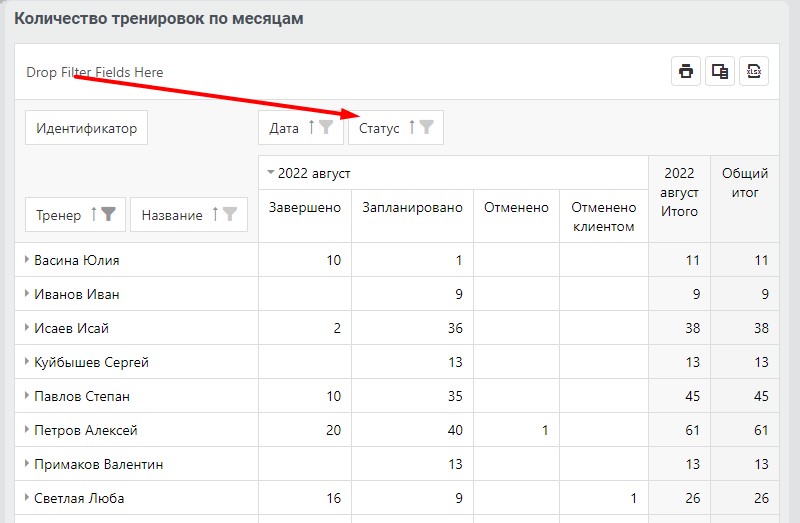Expand the Куйбышев Сергей row

(x=27, y=362)
